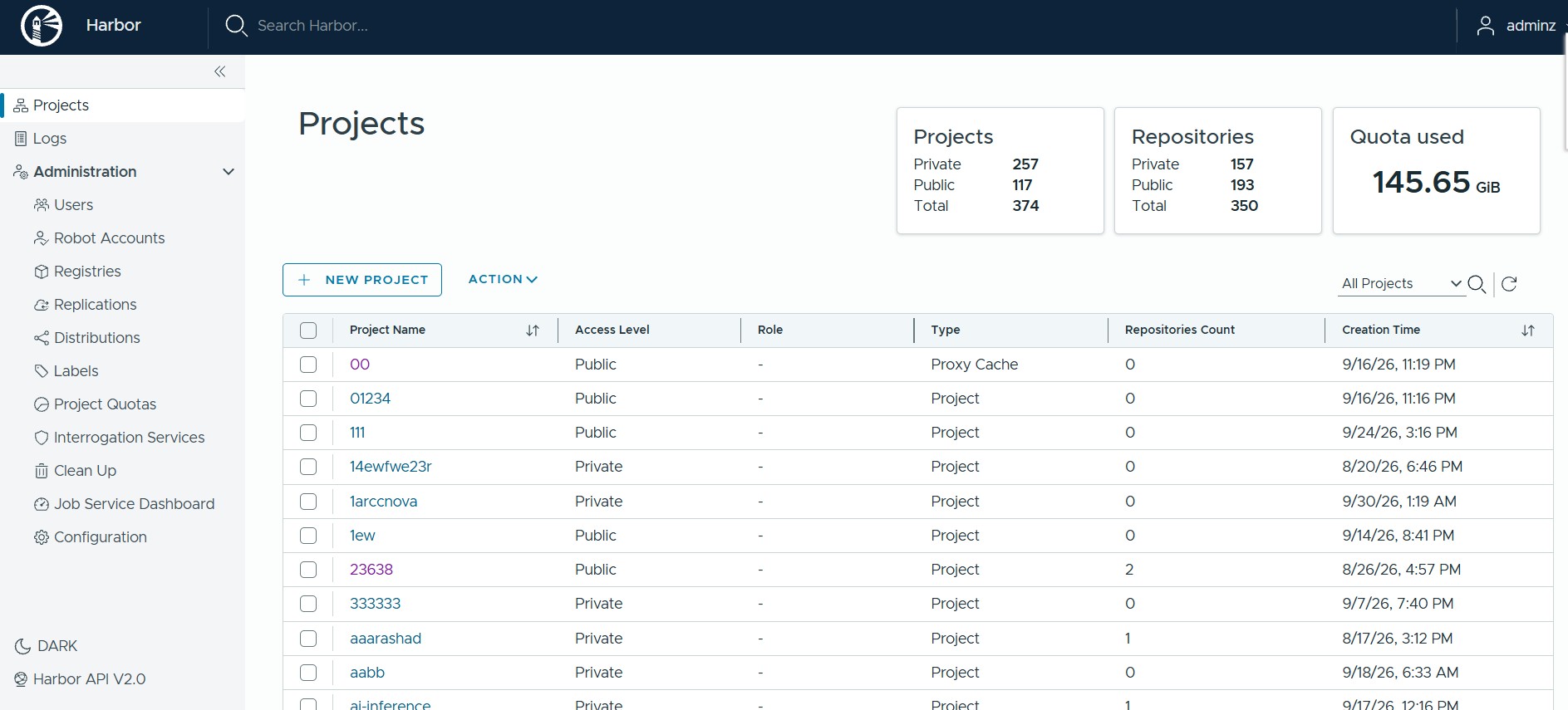Focus the Search Harbor input field
The image size is (1568, 710).
point(312,26)
